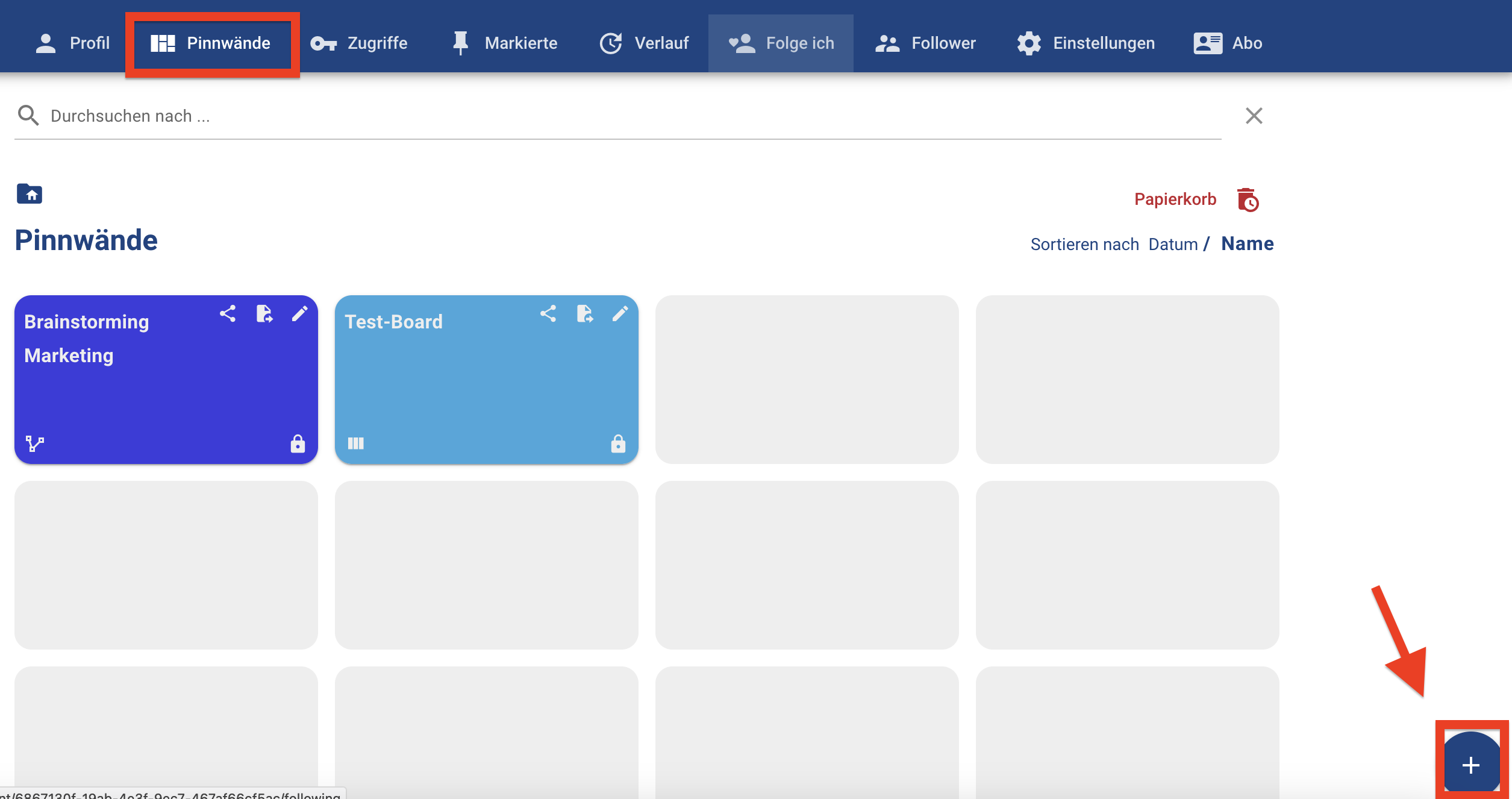Click the Papierkorb trash icon
Image resolution: width=1512 pixels, height=799 pixels.
[1248, 200]
